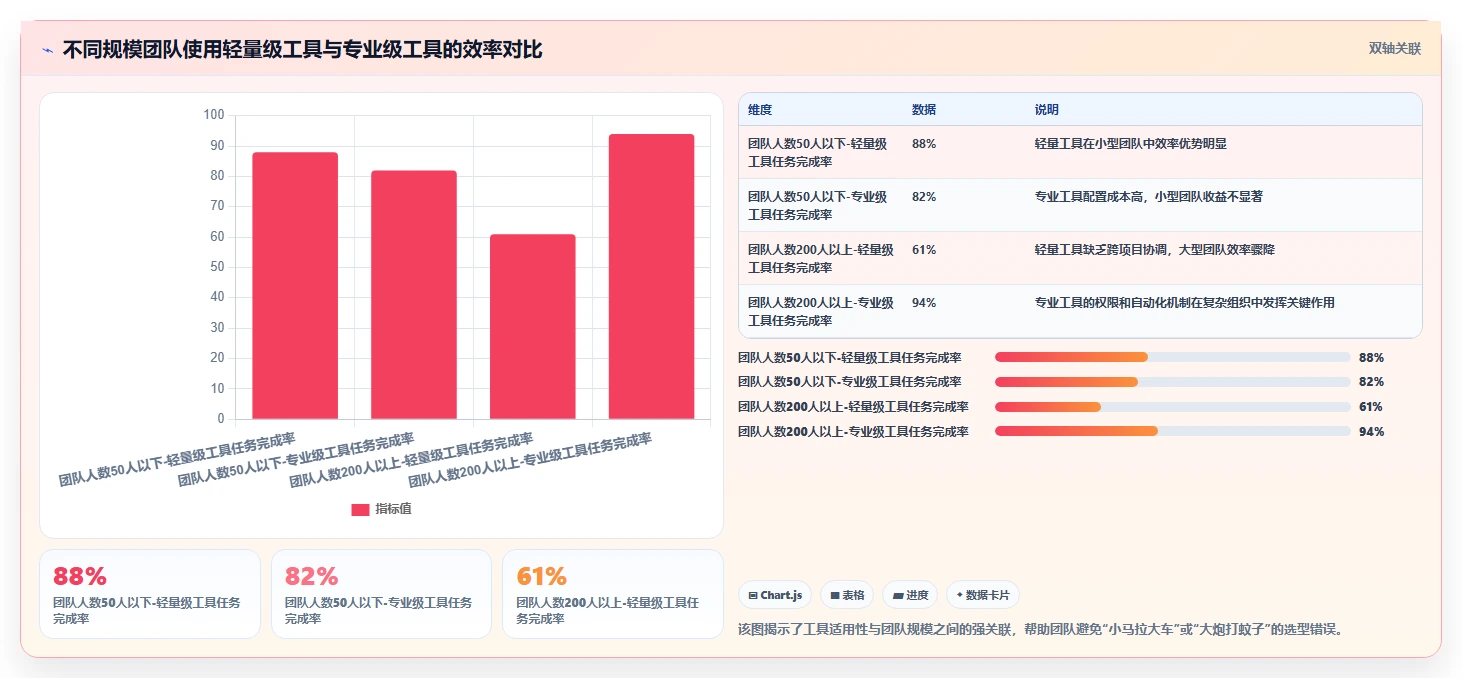Click the 61% progress bar
Viewport: 1462px width, 678px height.
tap(1173, 407)
